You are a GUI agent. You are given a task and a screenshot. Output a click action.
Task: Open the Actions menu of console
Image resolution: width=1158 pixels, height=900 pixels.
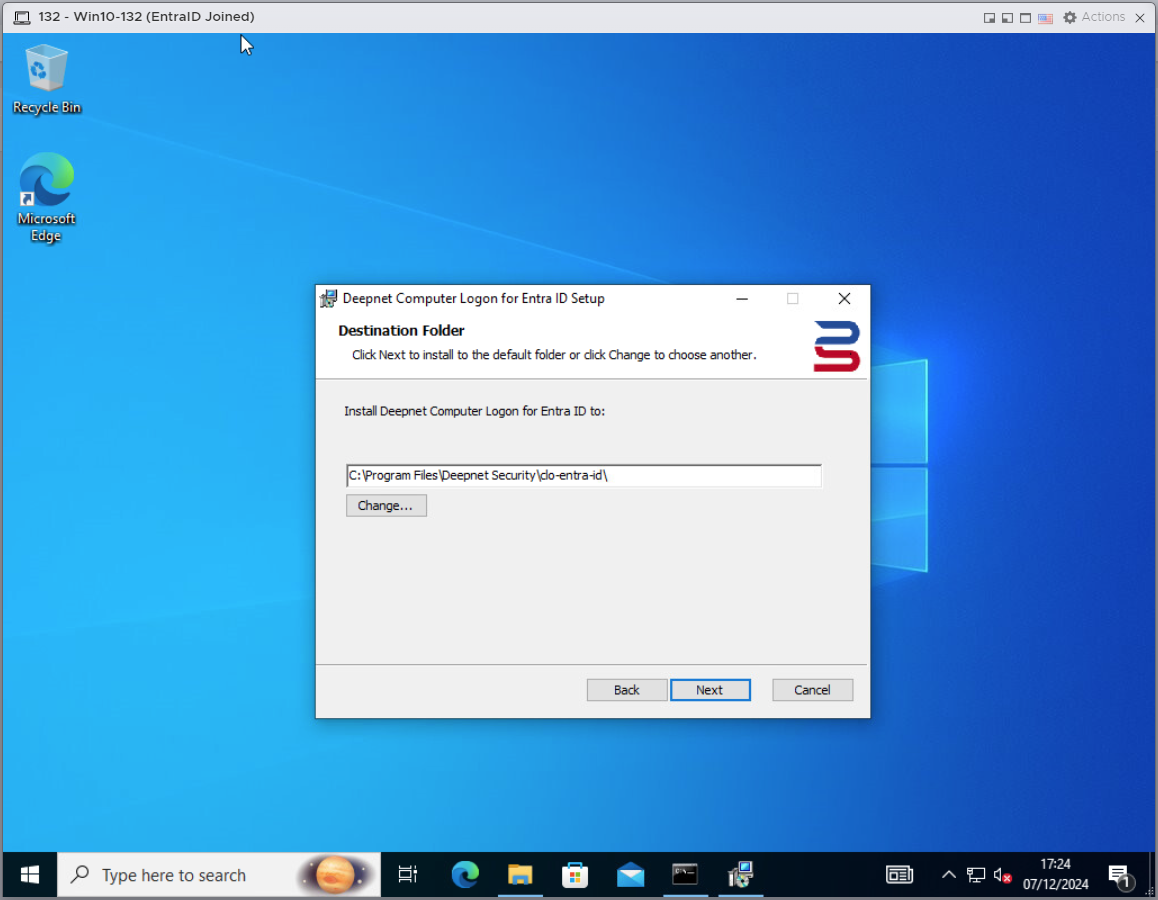[x=1094, y=17]
